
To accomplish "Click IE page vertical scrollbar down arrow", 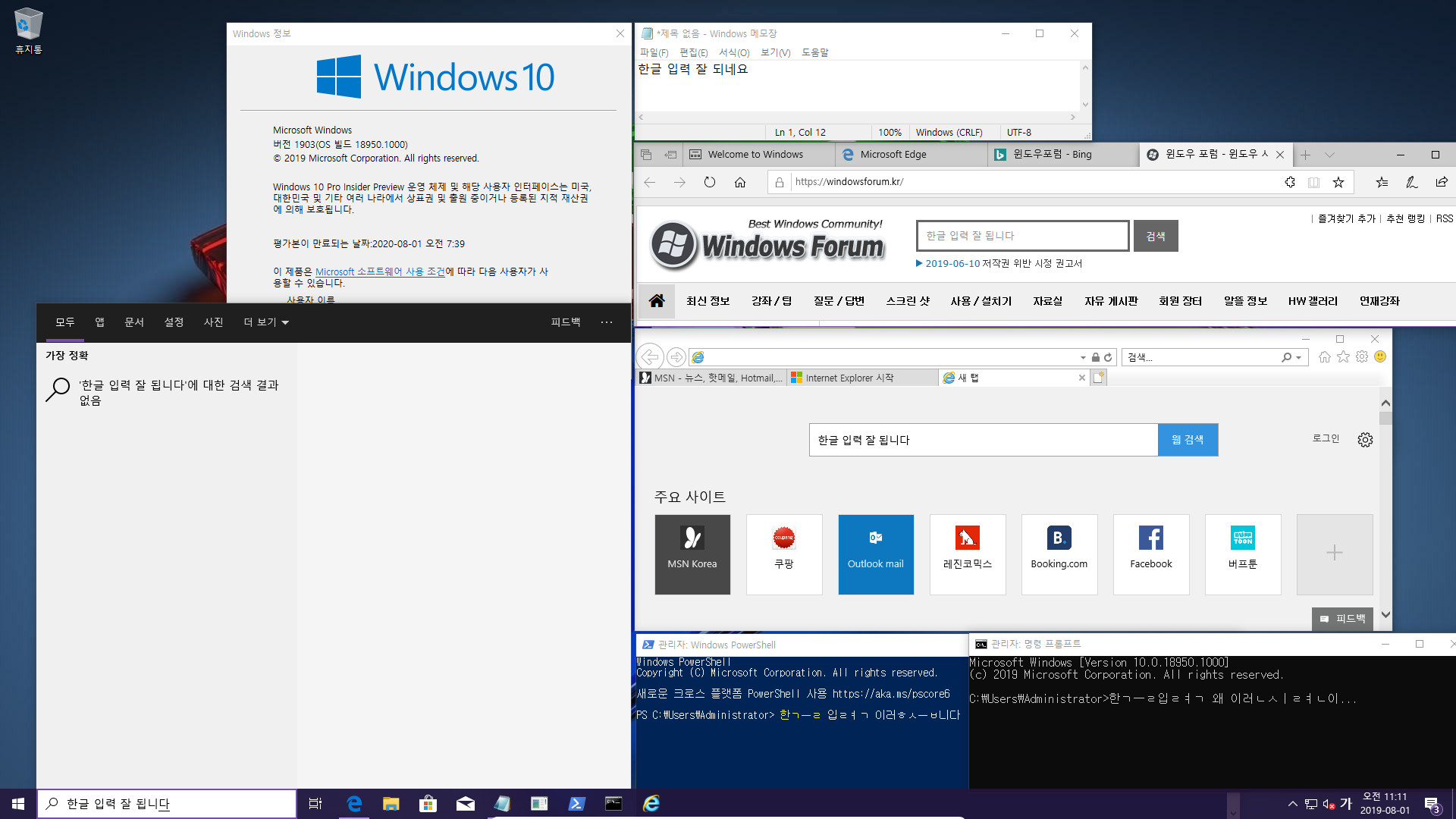I will coord(1385,615).
